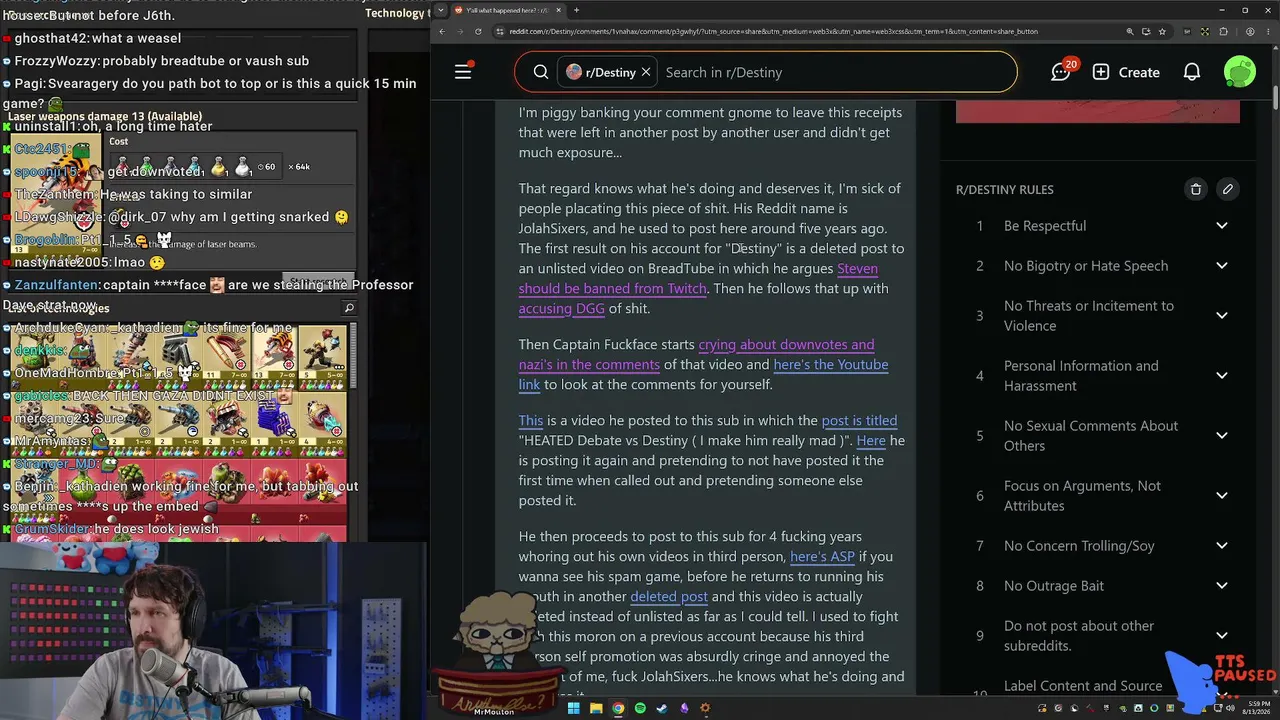Open Spotify from the taskbar
This screenshot has width=1280, height=720.
pos(640,709)
